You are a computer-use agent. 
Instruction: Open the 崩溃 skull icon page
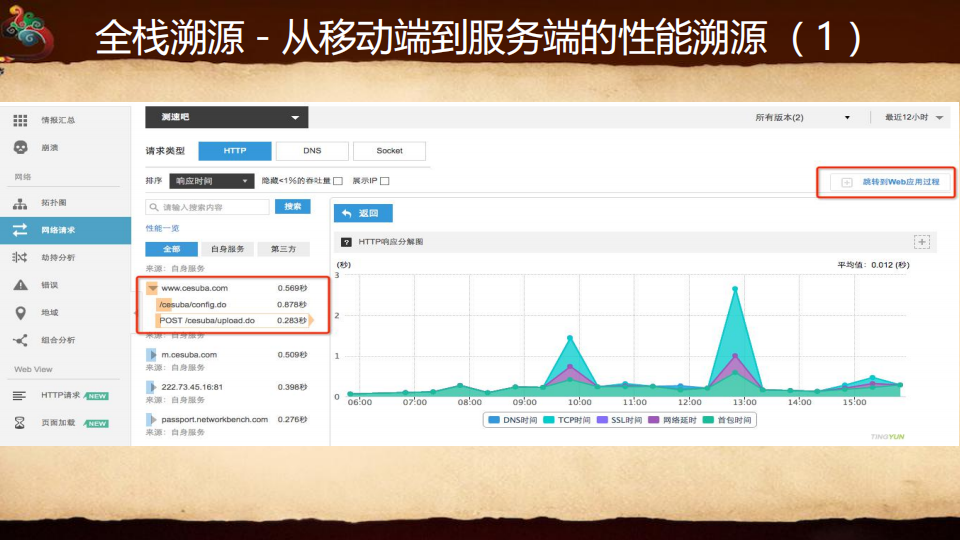pyautogui.click(x=20, y=148)
